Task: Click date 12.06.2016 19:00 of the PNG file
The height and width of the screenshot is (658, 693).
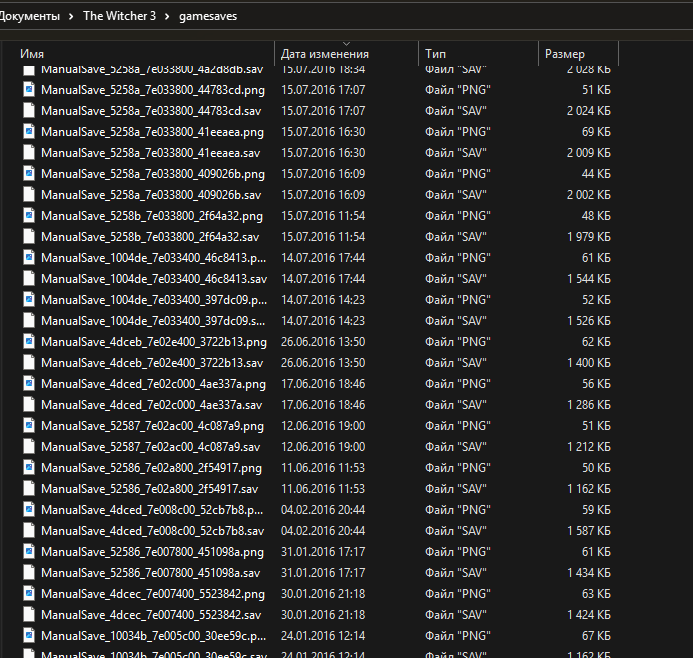Action: pos(323,426)
